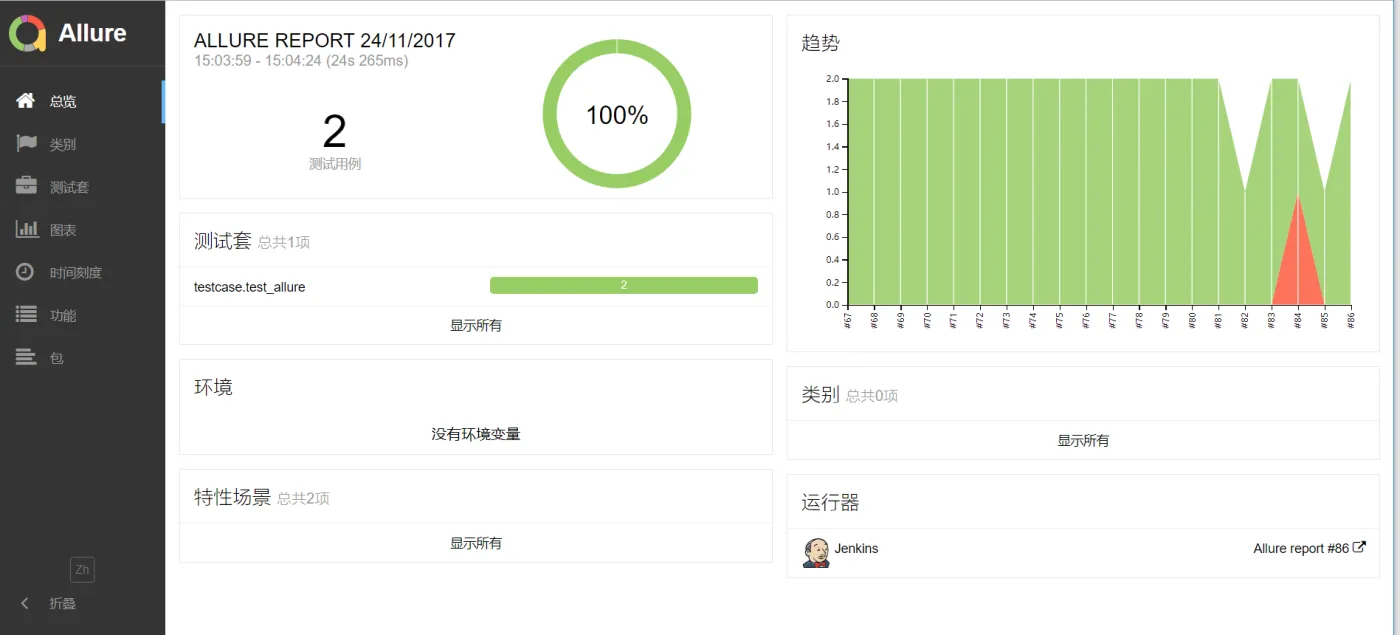Image resolution: width=1400 pixels, height=635 pixels.
Task: Click the ALLURE REPORT 24/11/2017 title
Action: point(325,41)
